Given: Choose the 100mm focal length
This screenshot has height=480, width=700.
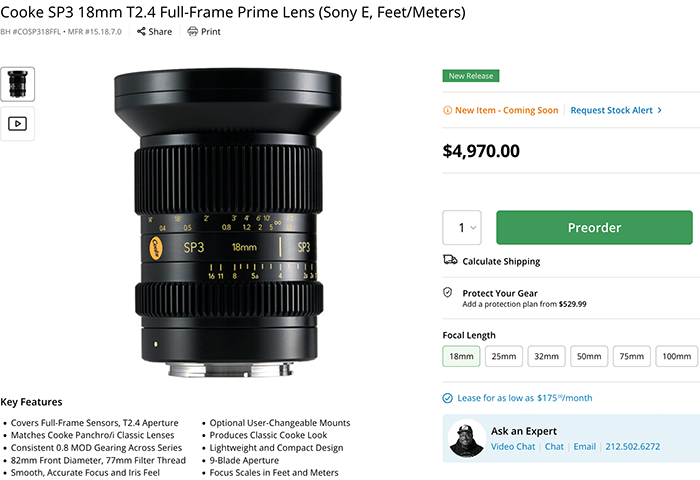Looking at the screenshot, I should coord(676,356).
